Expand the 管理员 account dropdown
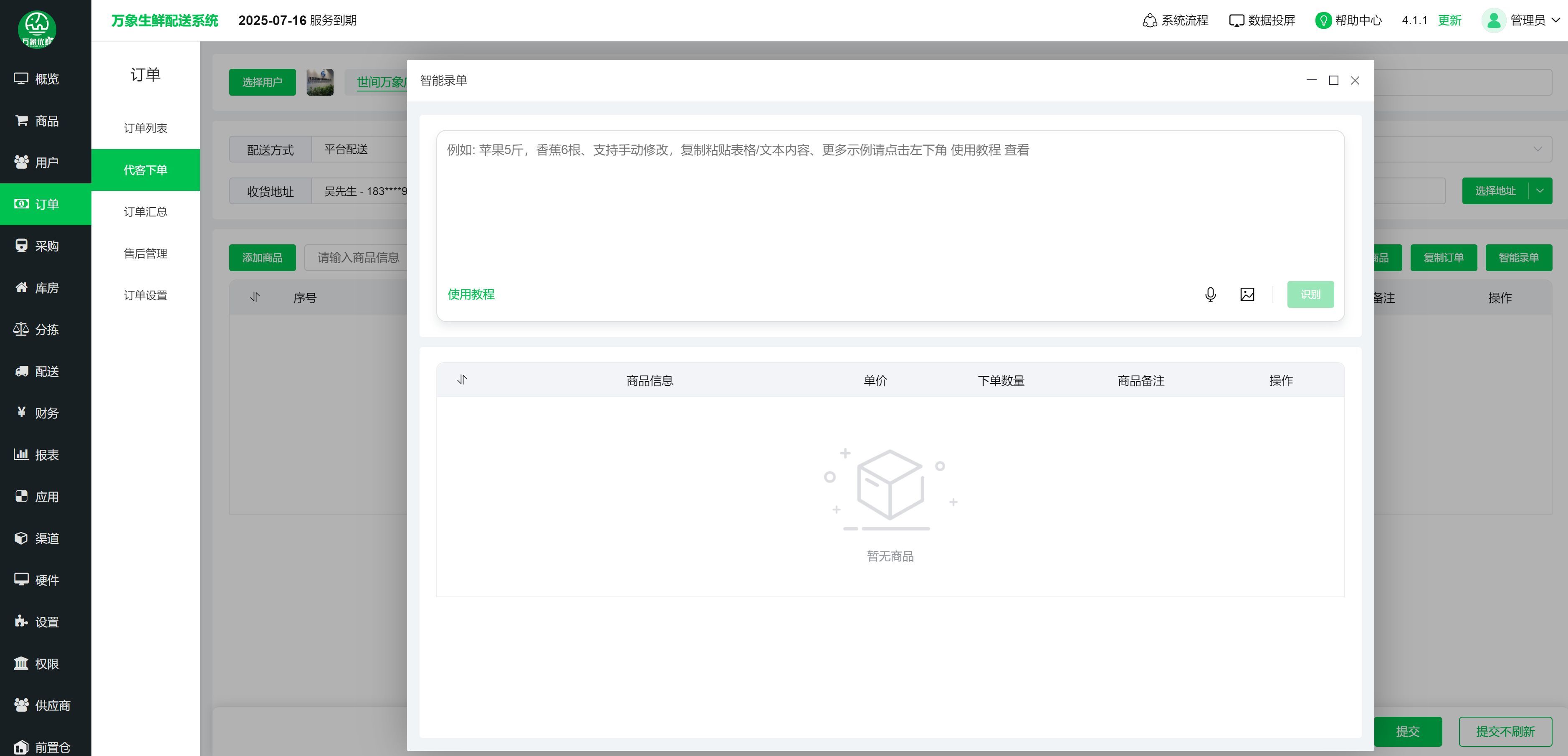 click(x=1556, y=20)
